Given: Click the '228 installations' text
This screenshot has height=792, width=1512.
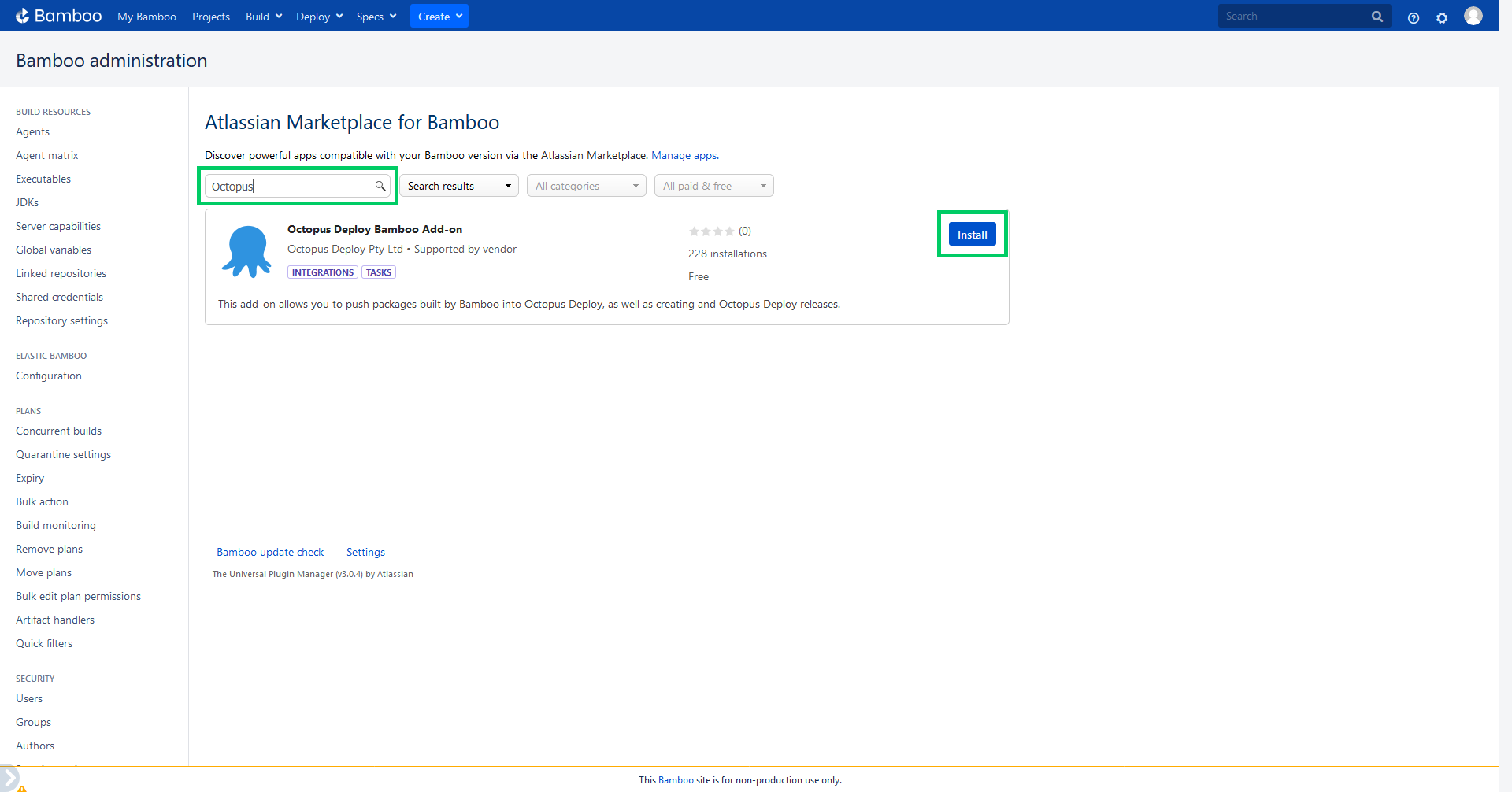Looking at the screenshot, I should coord(728,254).
